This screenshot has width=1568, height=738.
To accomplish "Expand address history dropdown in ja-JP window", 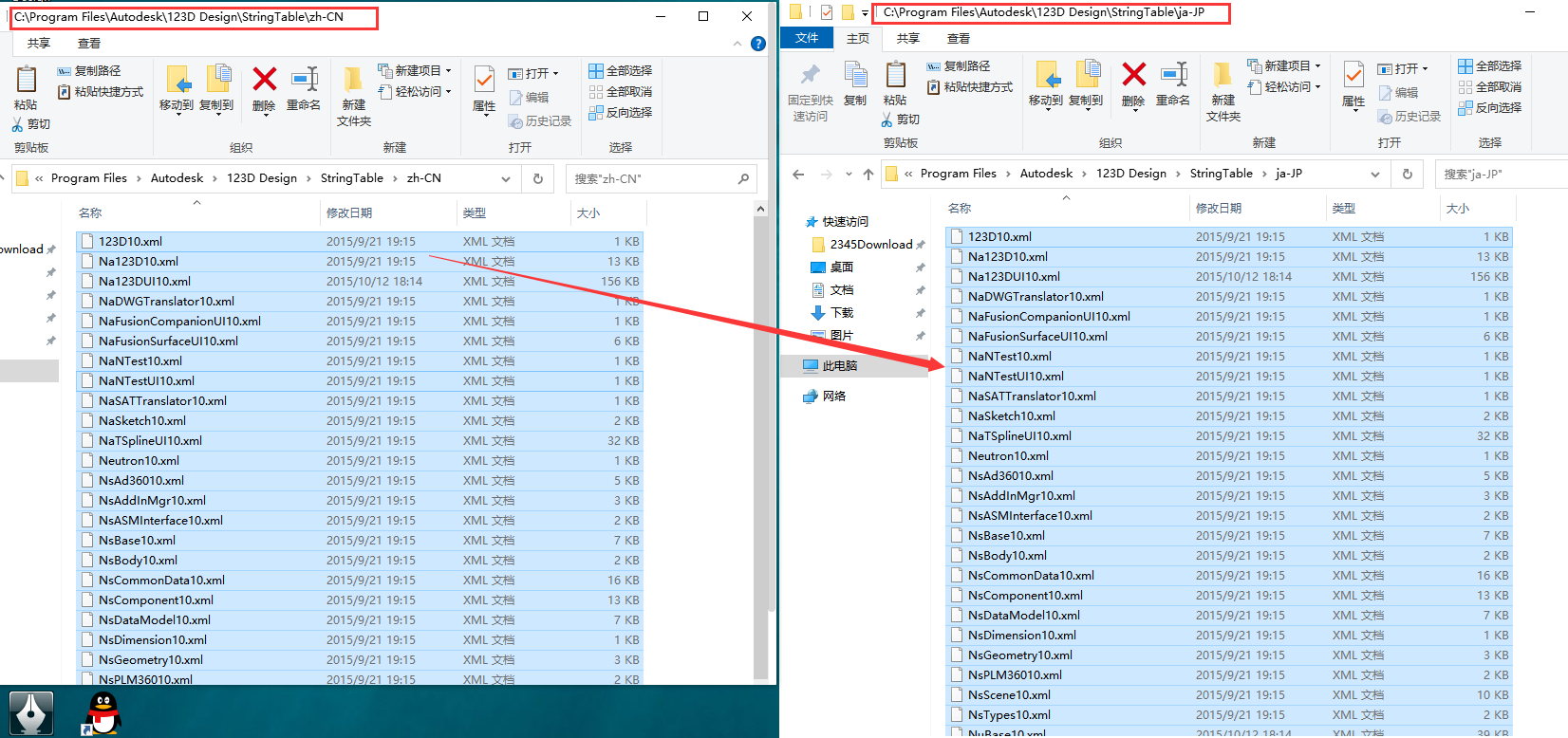I will click(1375, 175).
